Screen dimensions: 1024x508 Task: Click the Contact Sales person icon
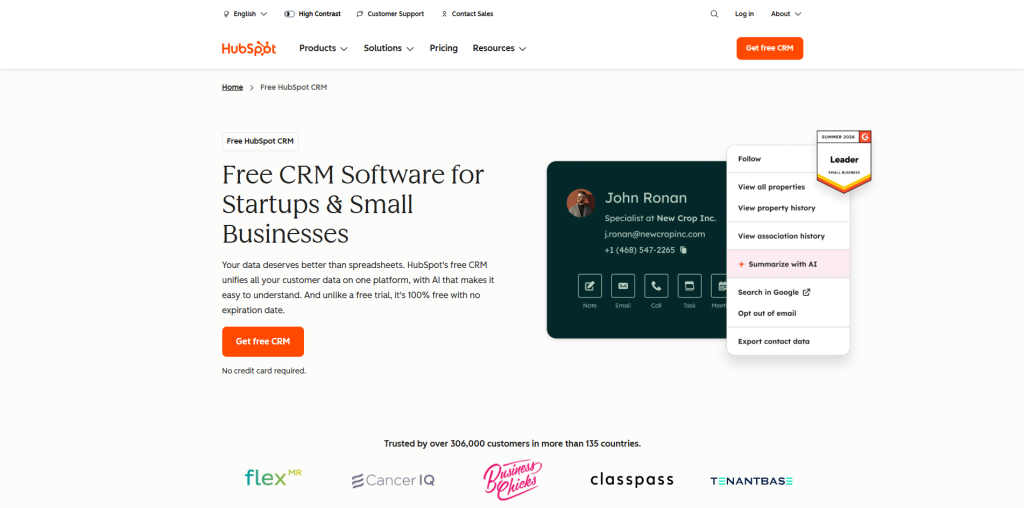444,14
